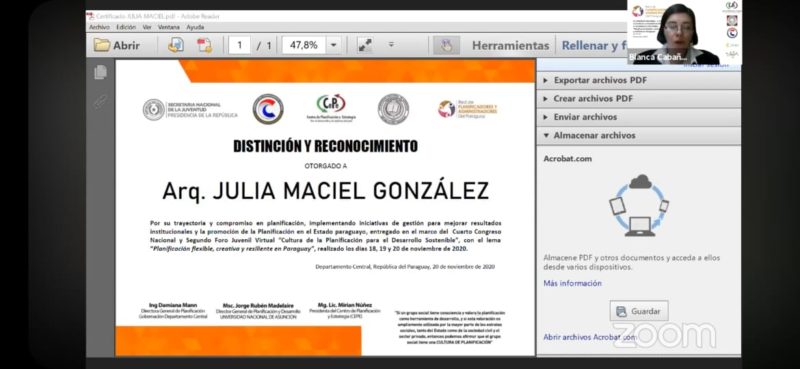This screenshot has width=800, height=369.
Task: Click the Red de Planificadores y Administradores logo
Action: coord(467,109)
